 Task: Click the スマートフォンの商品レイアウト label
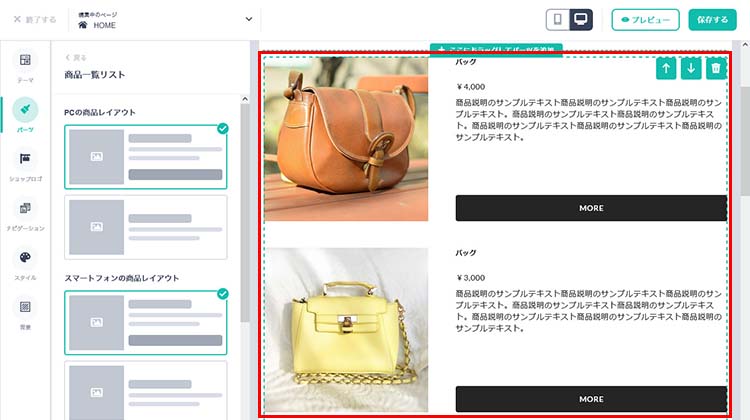122,278
